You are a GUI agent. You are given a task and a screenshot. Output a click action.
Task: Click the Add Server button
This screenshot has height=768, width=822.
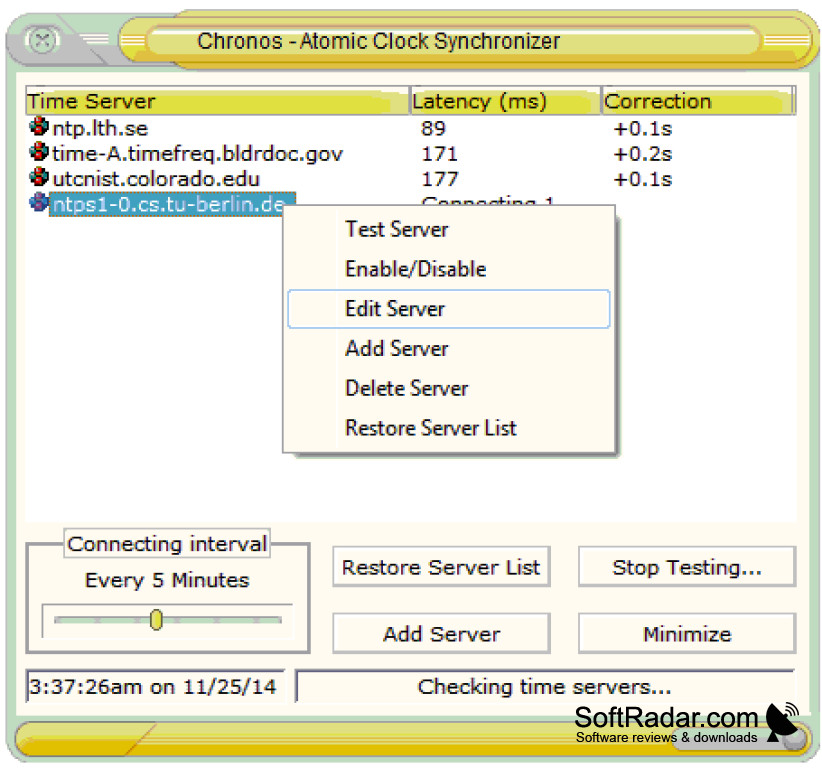pyautogui.click(x=441, y=633)
